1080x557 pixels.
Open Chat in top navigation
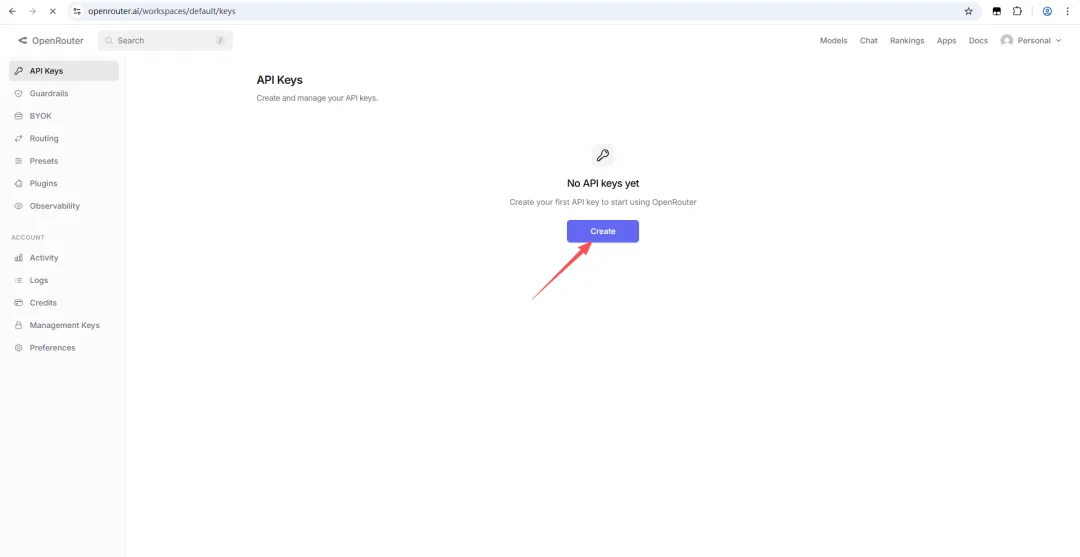(x=869, y=41)
